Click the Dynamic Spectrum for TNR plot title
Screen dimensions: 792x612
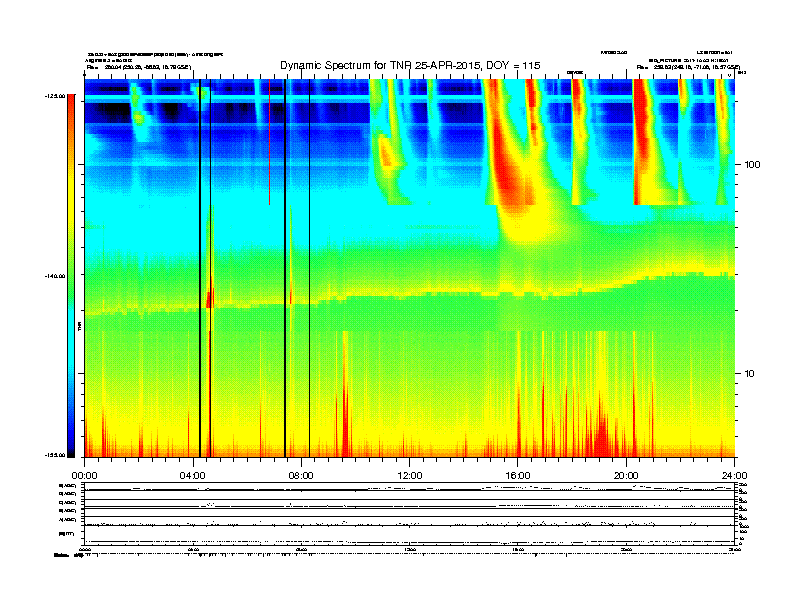coord(410,66)
